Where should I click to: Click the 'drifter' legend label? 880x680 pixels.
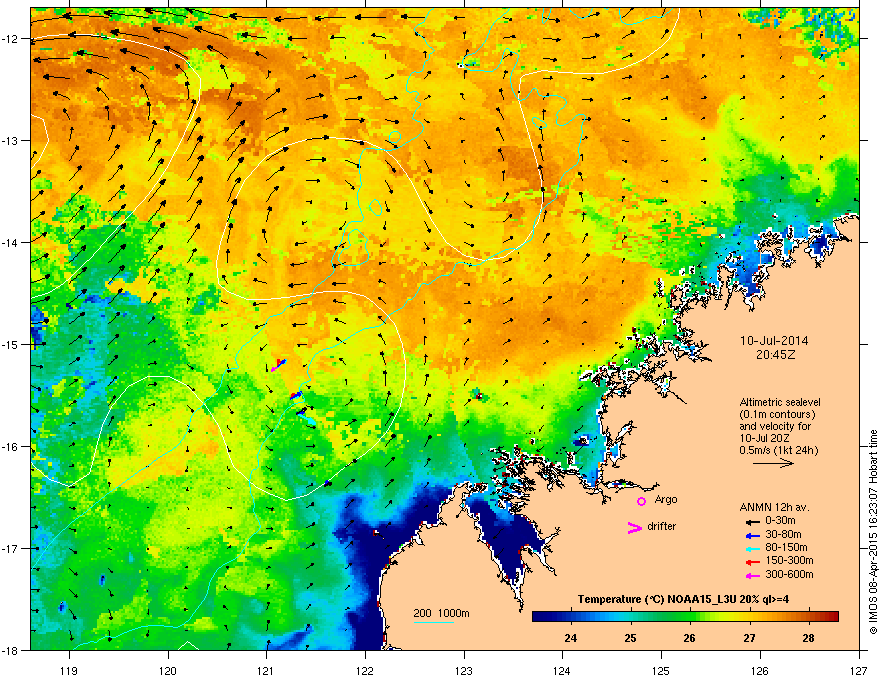click(662, 526)
